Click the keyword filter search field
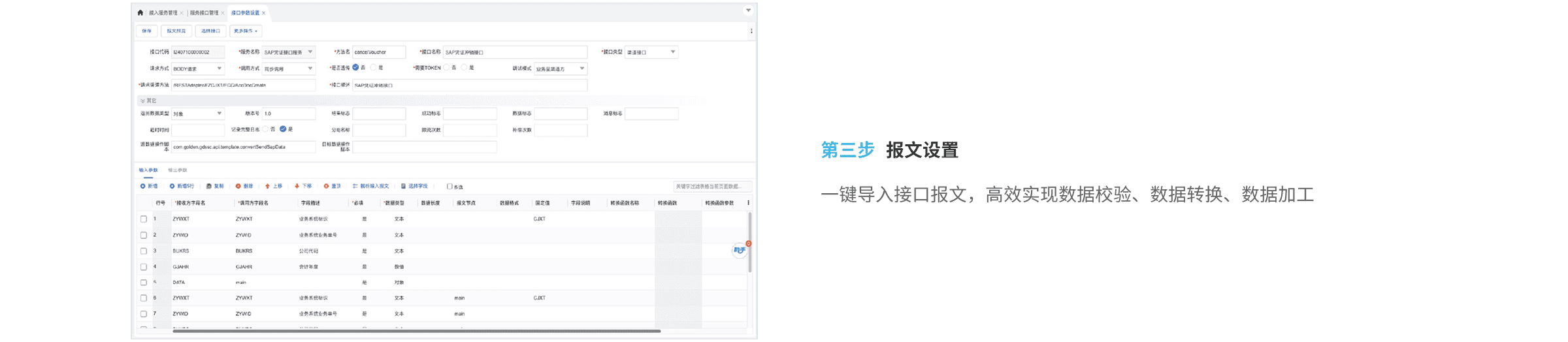Viewport: 1568px width, 342px height. (x=712, y=187)
